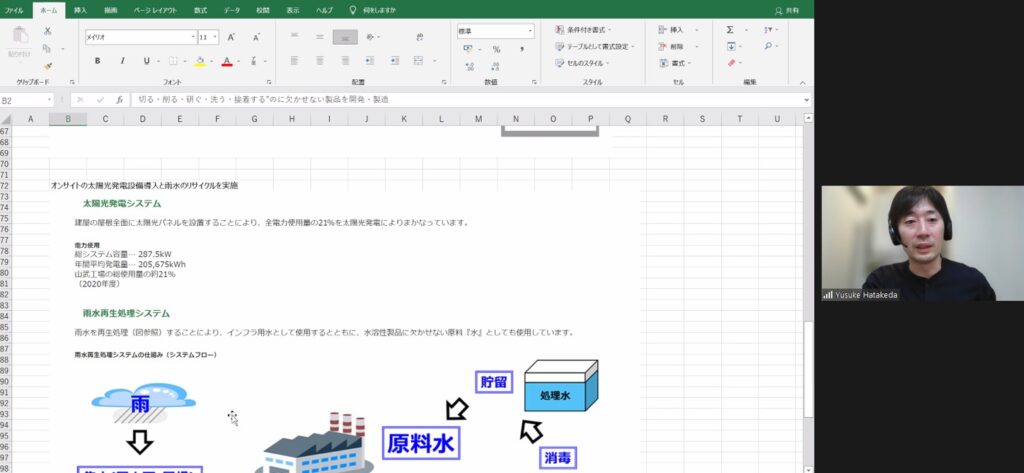Click the Increase Indent icon

[394, 61]
